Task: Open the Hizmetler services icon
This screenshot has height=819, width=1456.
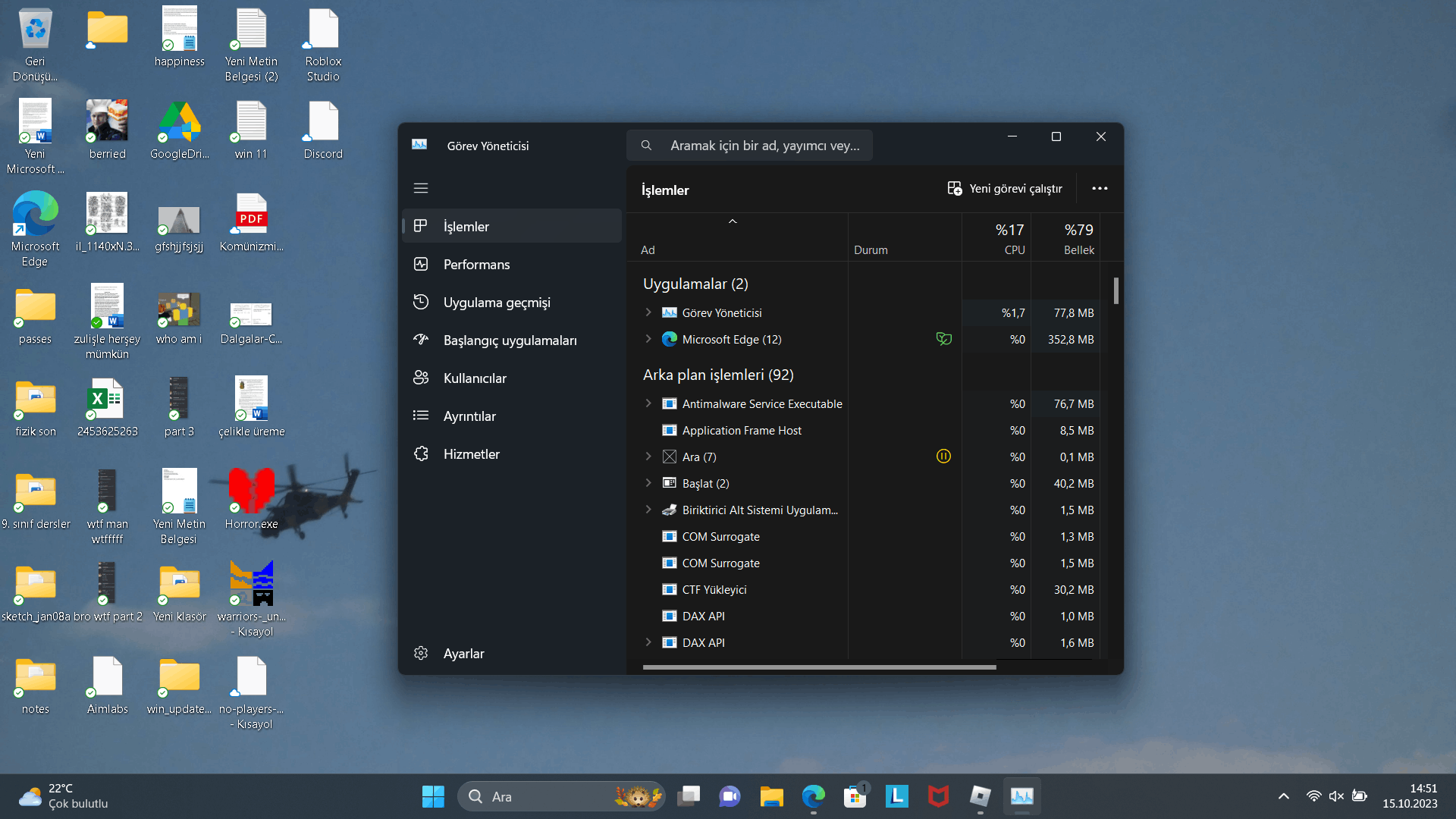Action: click(x=421, y=453)
